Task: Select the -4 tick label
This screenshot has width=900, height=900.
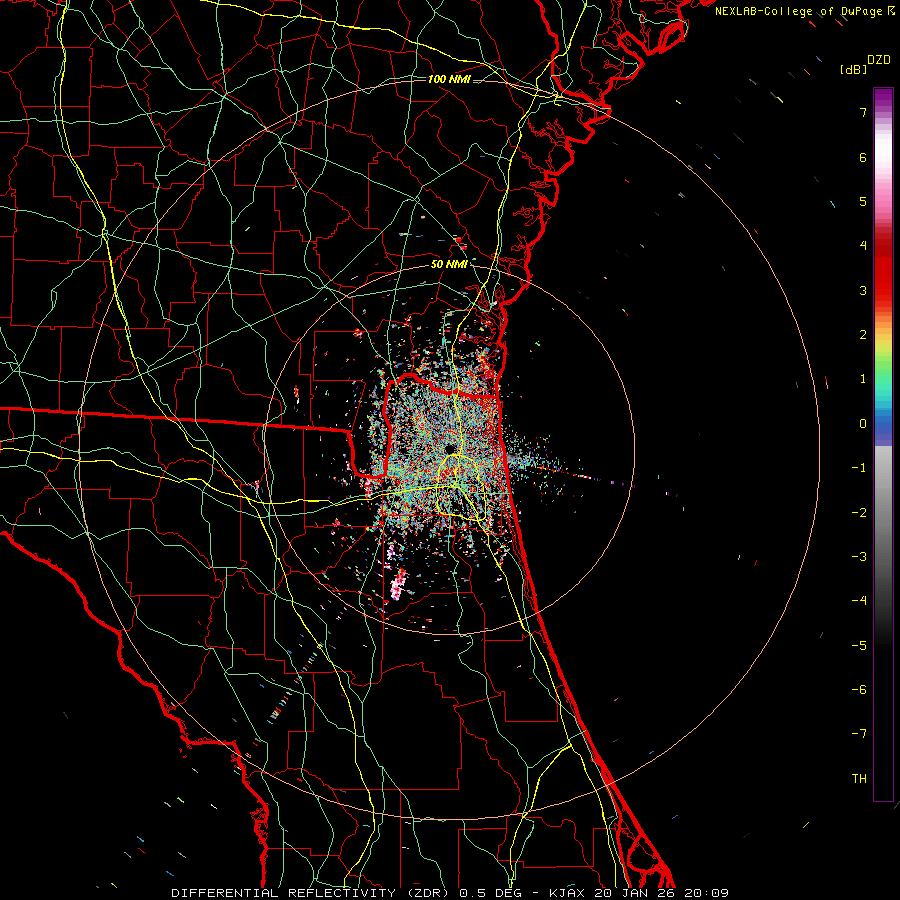Action: pos(859,600)
